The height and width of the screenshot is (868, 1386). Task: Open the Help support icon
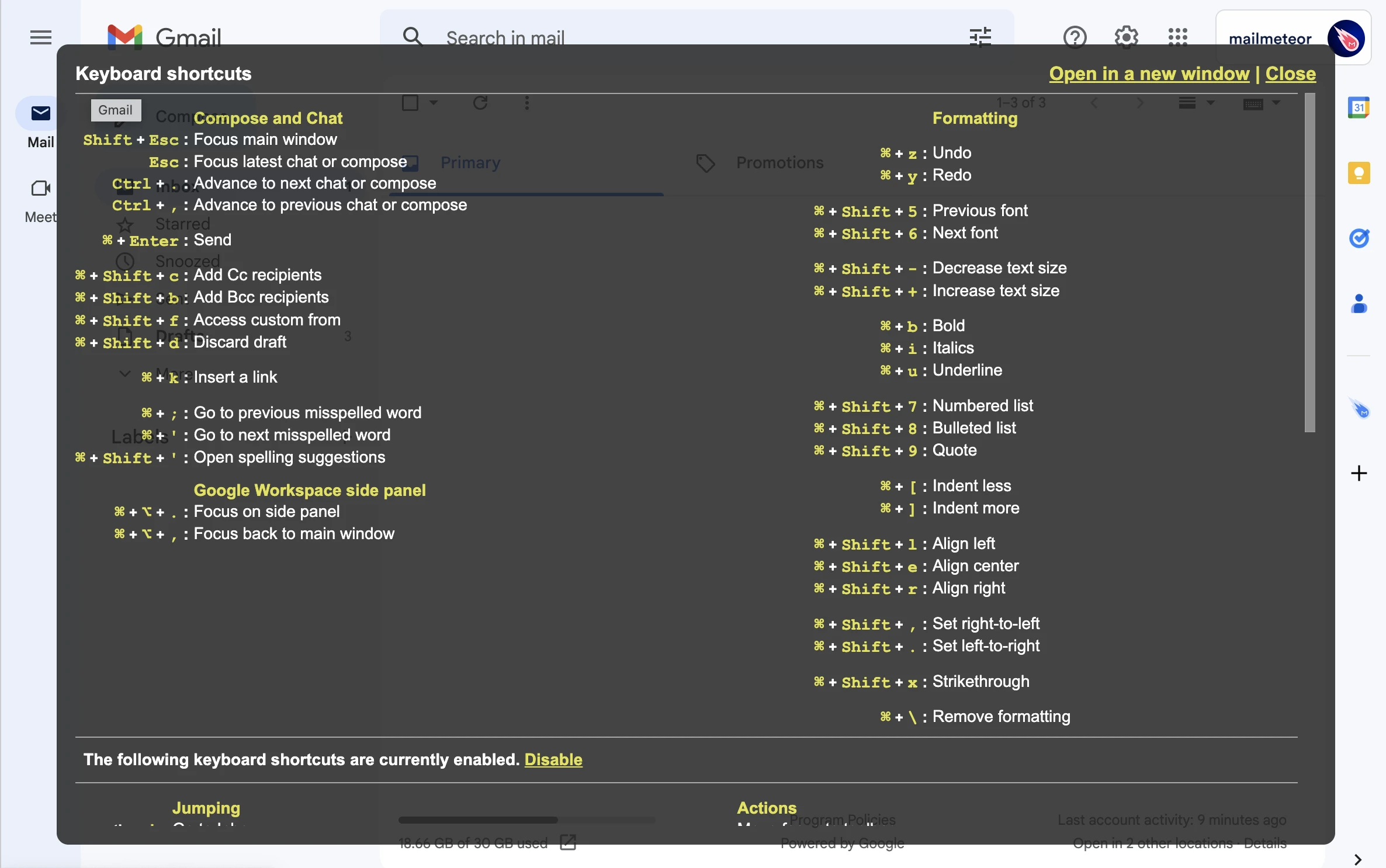coord(1075,37)
